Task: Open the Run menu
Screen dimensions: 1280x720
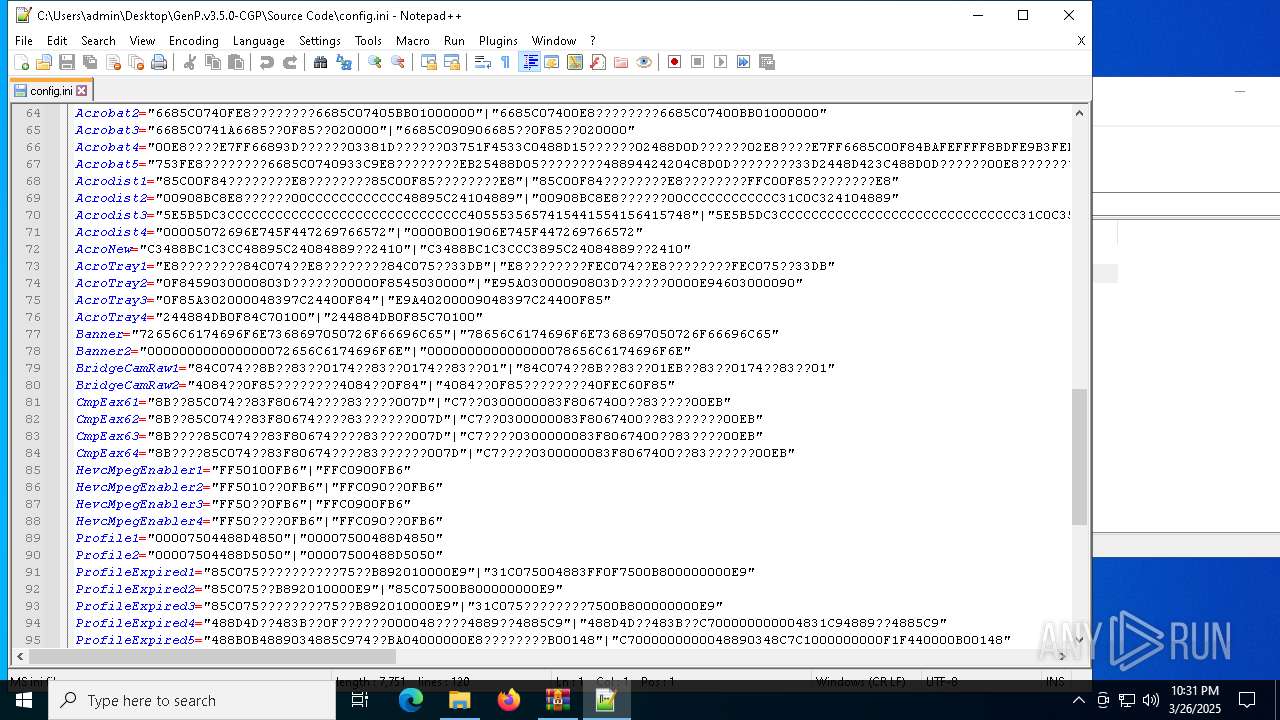Action: [454, 41]
